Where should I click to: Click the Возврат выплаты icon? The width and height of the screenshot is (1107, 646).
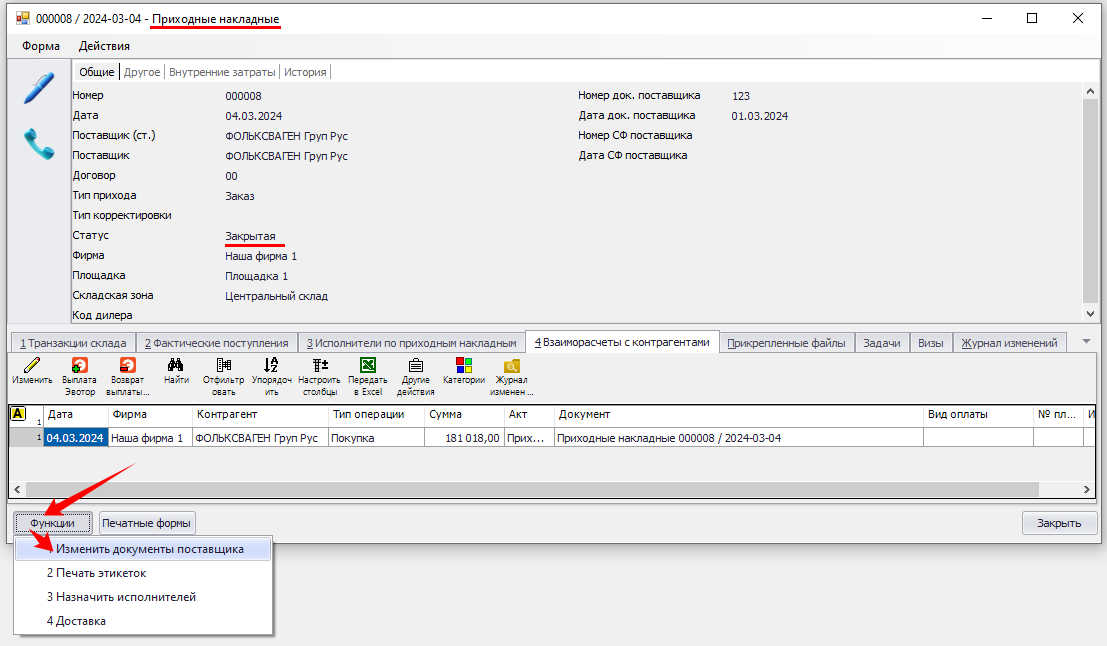point(127,367)
